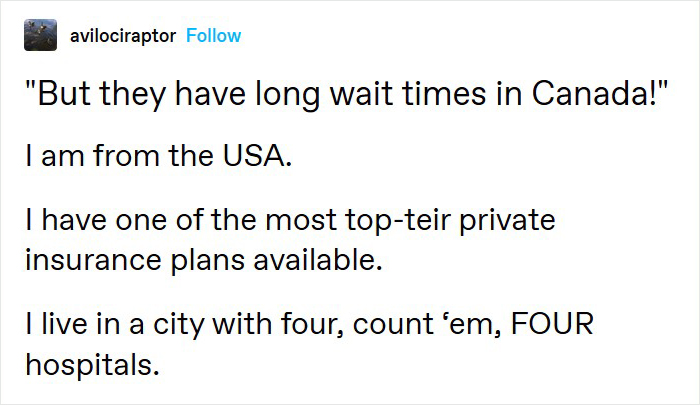Click the word 'available.' in the post
The image size is (700, 405).
tap(318, 259)
